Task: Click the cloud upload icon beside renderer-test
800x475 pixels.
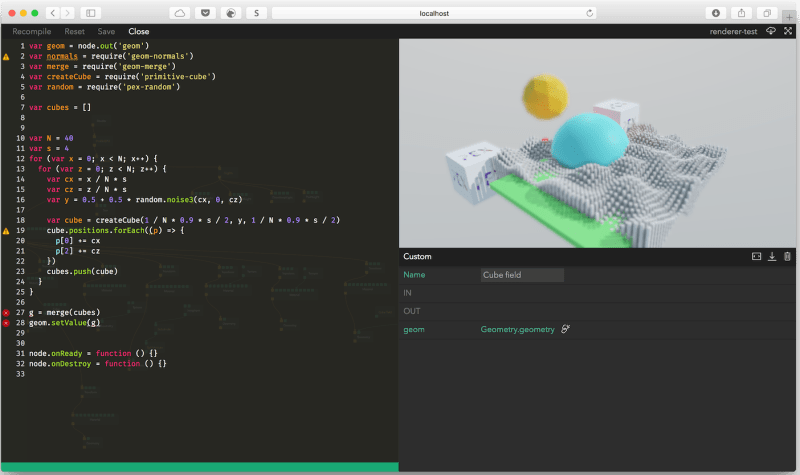Action: pos(771,31)
